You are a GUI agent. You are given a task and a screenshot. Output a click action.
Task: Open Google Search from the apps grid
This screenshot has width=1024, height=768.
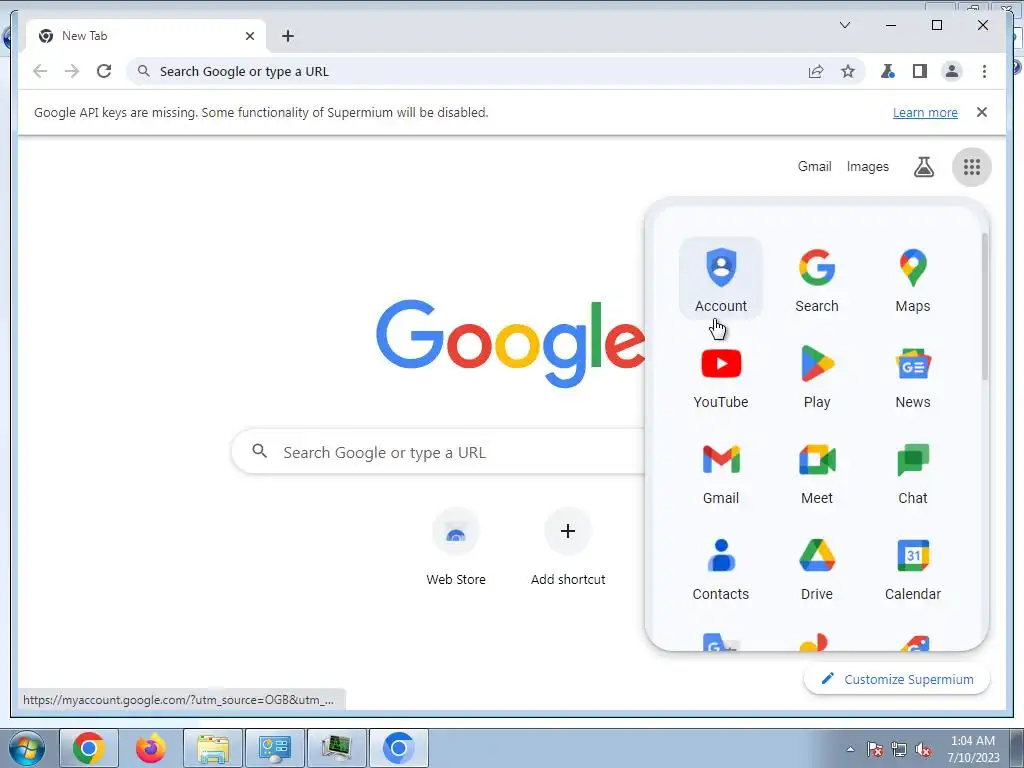[x=816, y=279]
